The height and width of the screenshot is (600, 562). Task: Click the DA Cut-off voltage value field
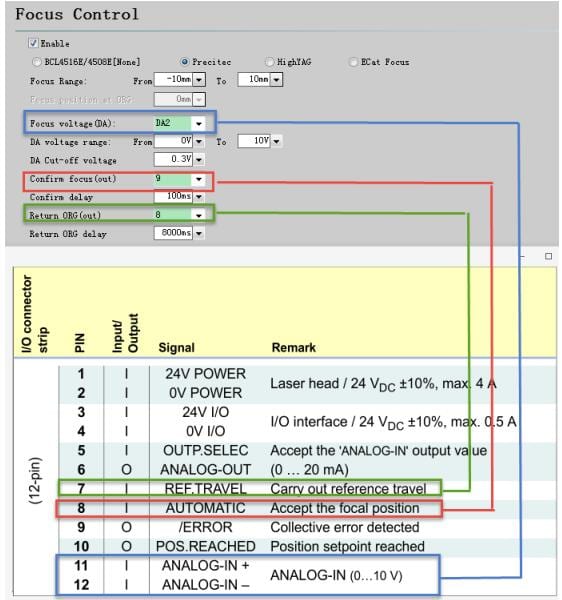coord(174,159)
